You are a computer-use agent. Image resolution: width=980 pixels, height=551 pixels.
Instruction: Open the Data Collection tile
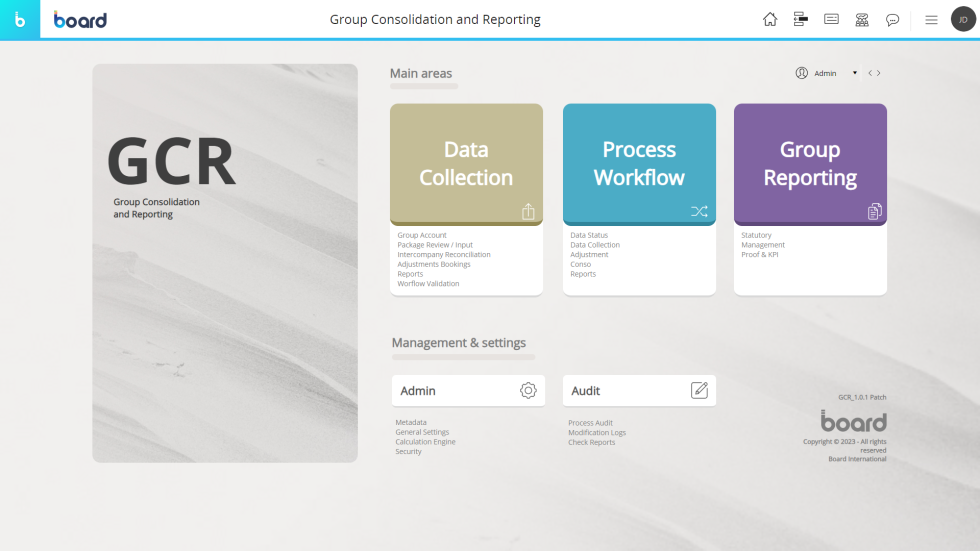[466, 164]
